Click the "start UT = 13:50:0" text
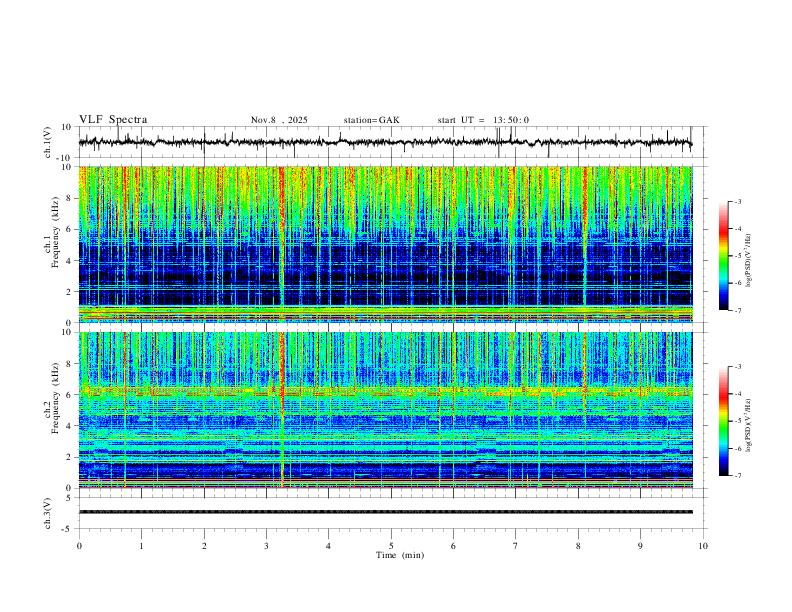This screenshot has height=612, width=792. 483,120
